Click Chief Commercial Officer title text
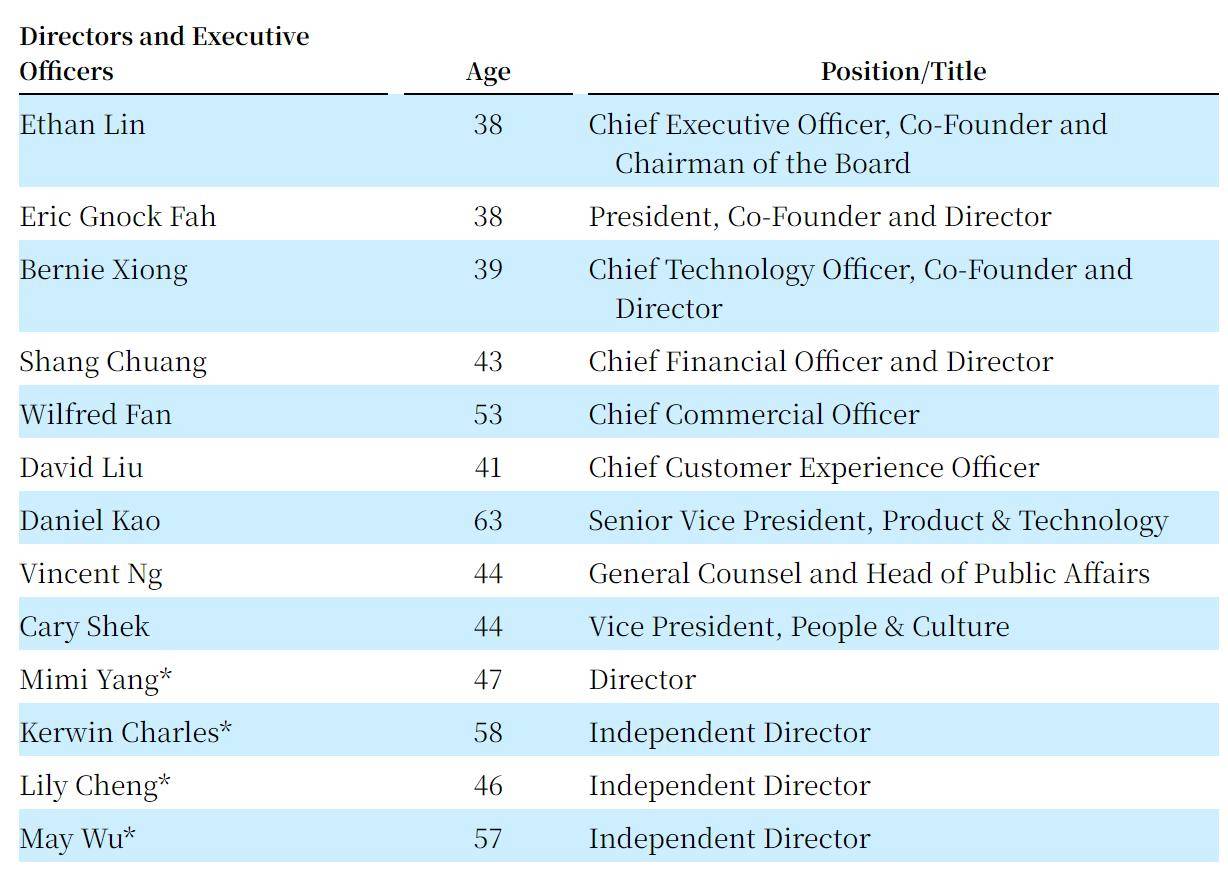Image resolution: width=1228 pixels, height=870 pixels. [x=753, y=415]
